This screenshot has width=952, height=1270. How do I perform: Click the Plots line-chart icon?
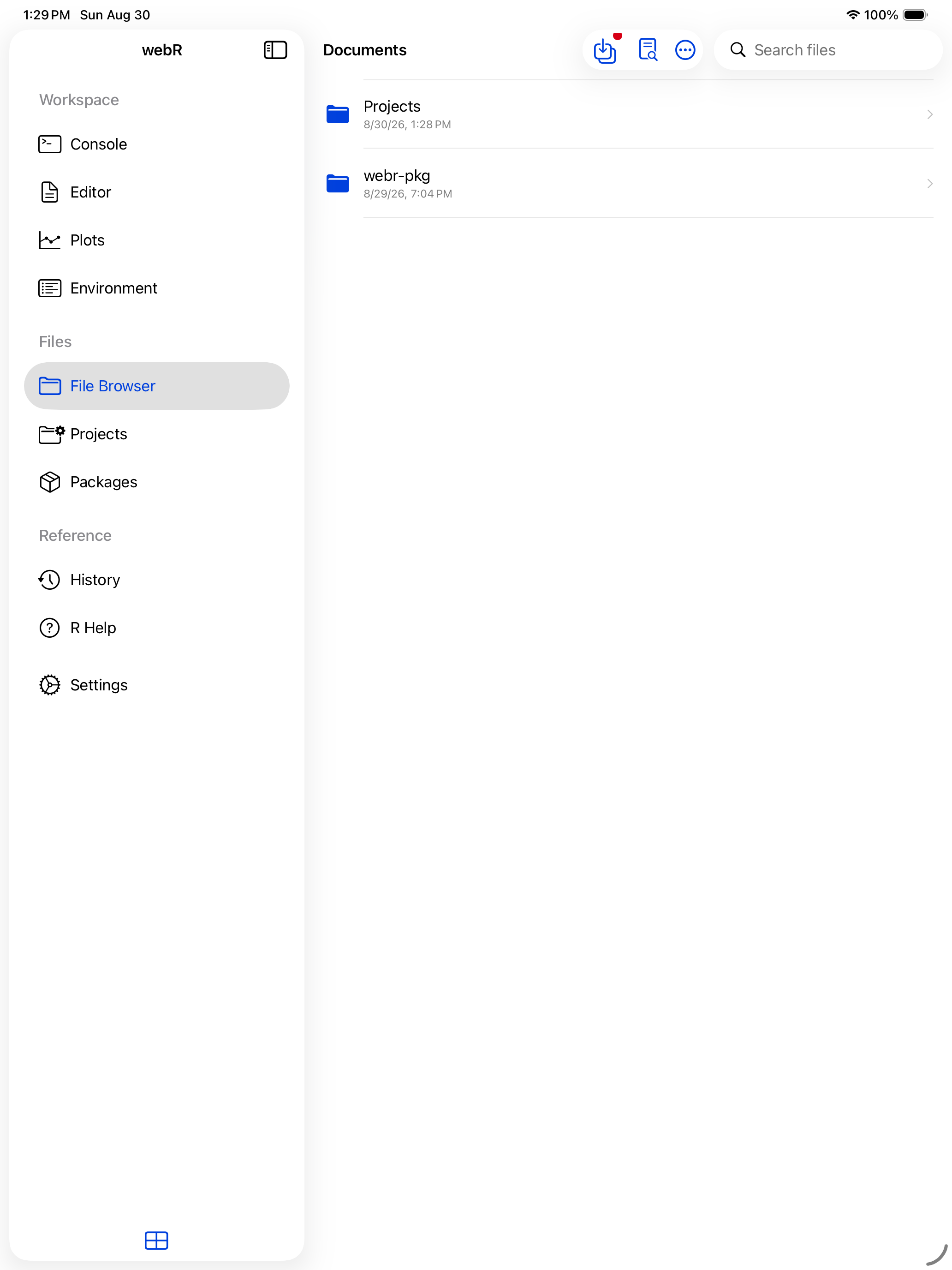click(x=50, y=240)
